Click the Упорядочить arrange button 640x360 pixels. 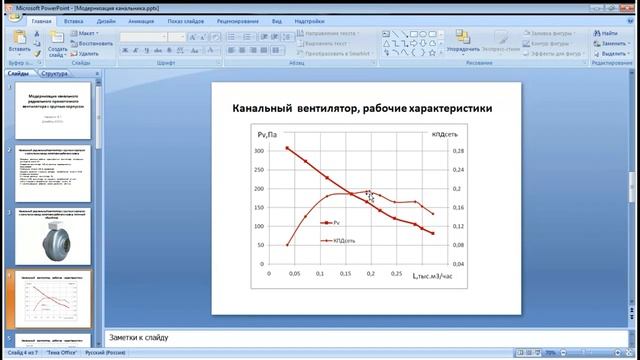(463, 41)
